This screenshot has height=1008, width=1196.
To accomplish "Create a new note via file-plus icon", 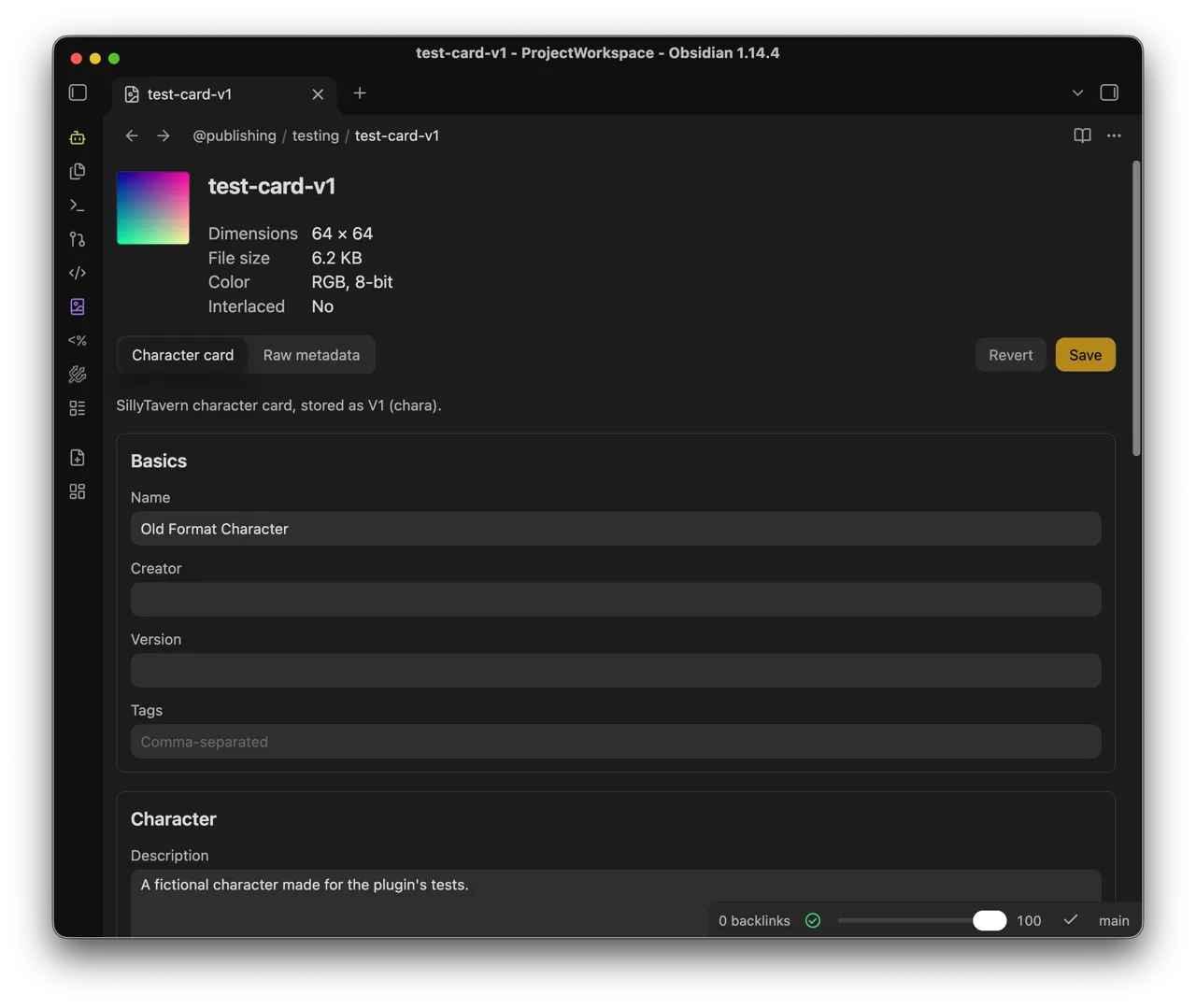I will click(x=78, y=458).
